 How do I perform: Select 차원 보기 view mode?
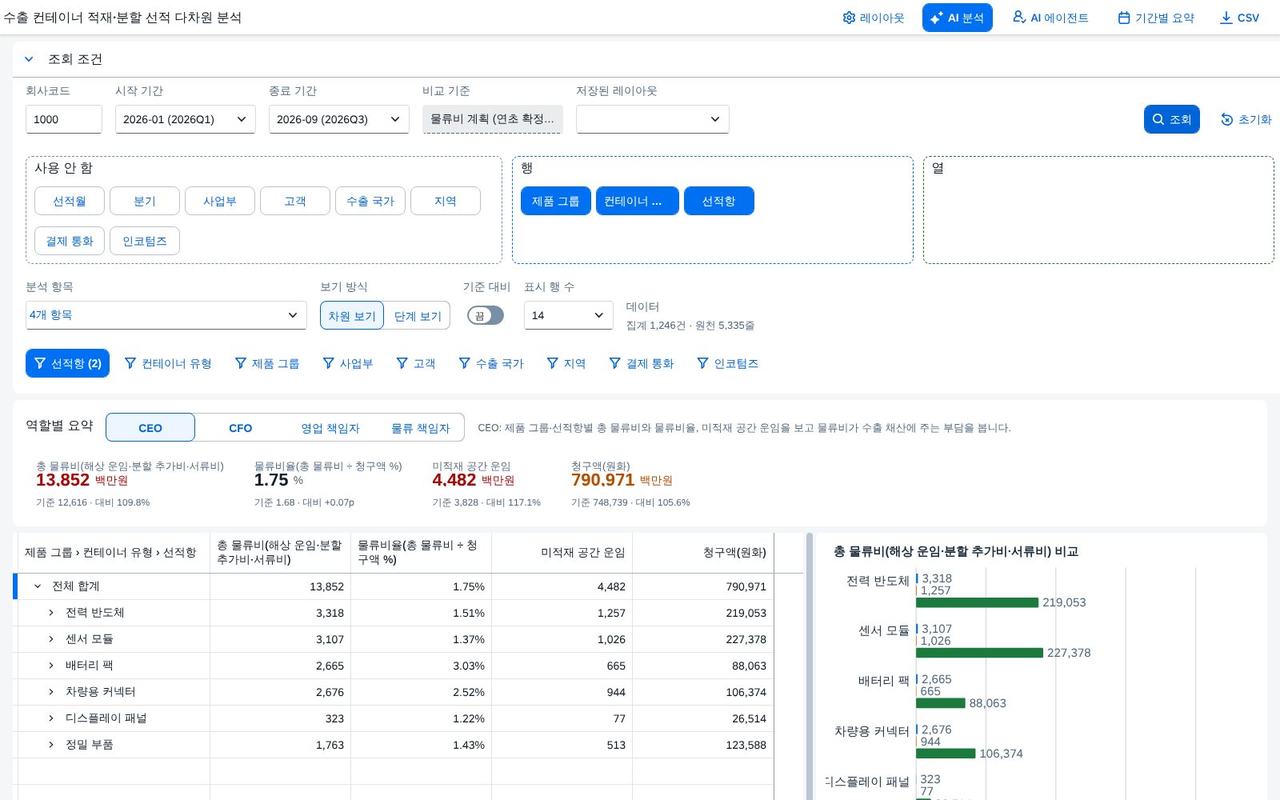click(352, 315)
